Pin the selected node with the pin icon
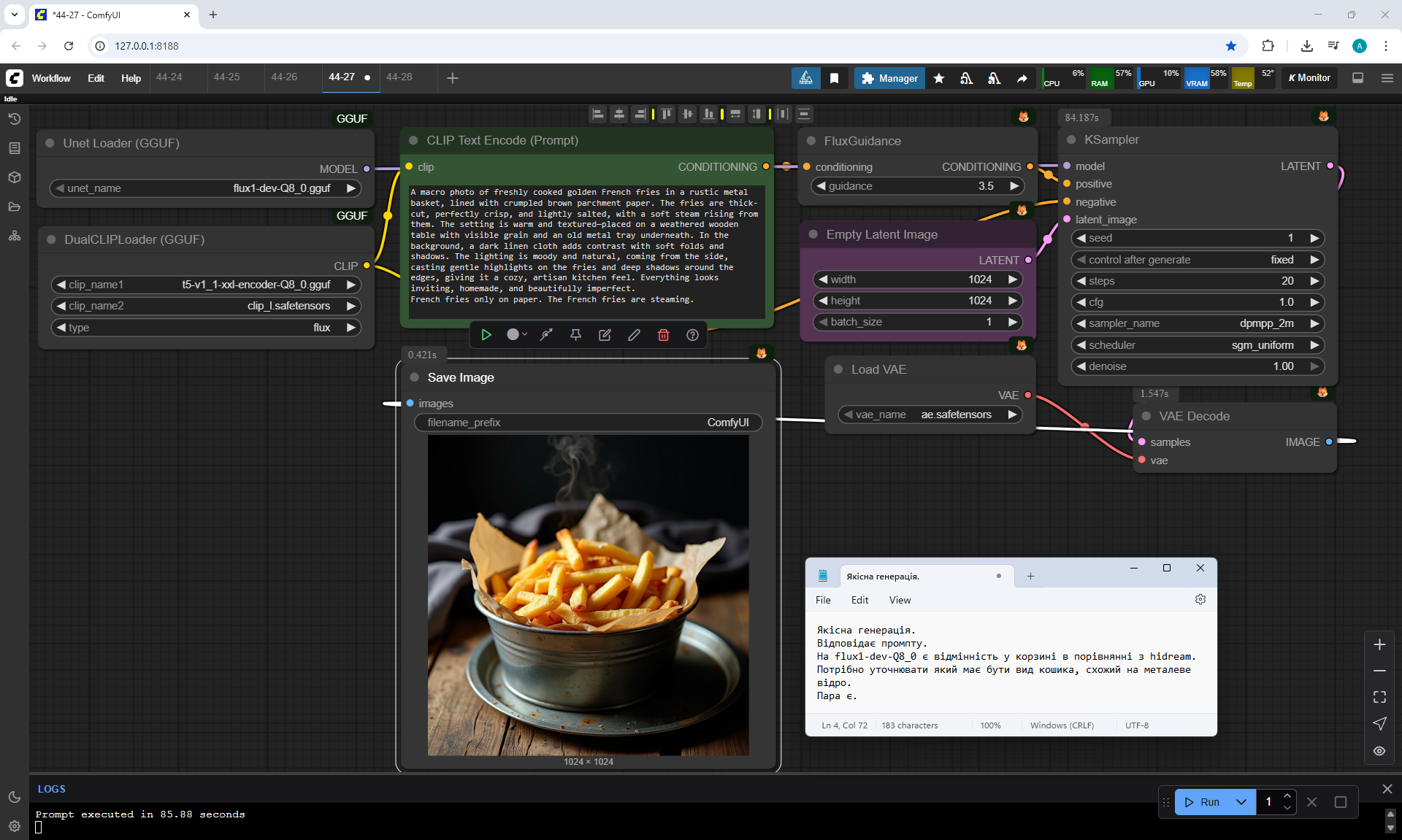Screen dimensions: 1402x840 click(575, 335)
